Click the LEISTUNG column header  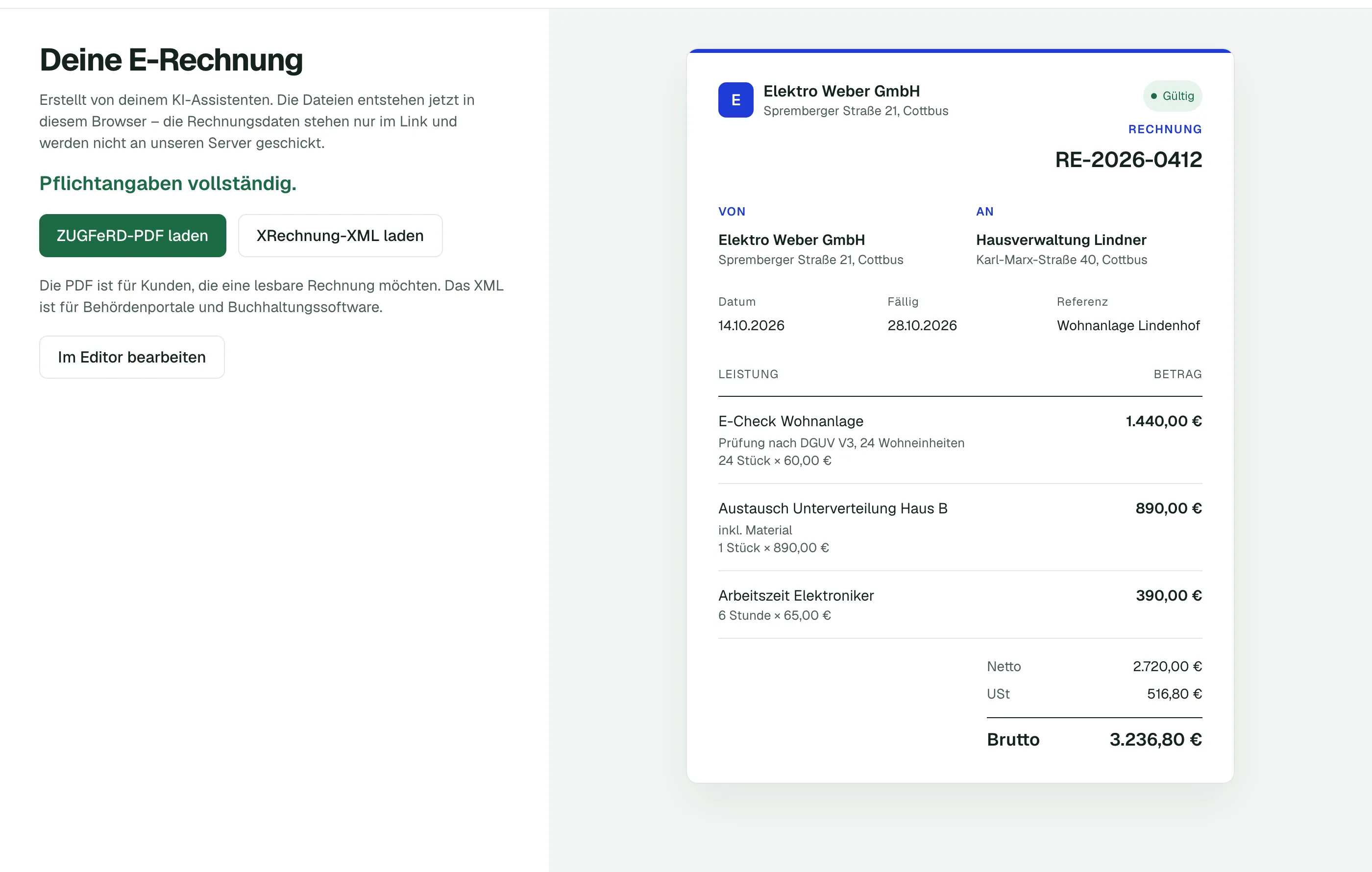748,374
